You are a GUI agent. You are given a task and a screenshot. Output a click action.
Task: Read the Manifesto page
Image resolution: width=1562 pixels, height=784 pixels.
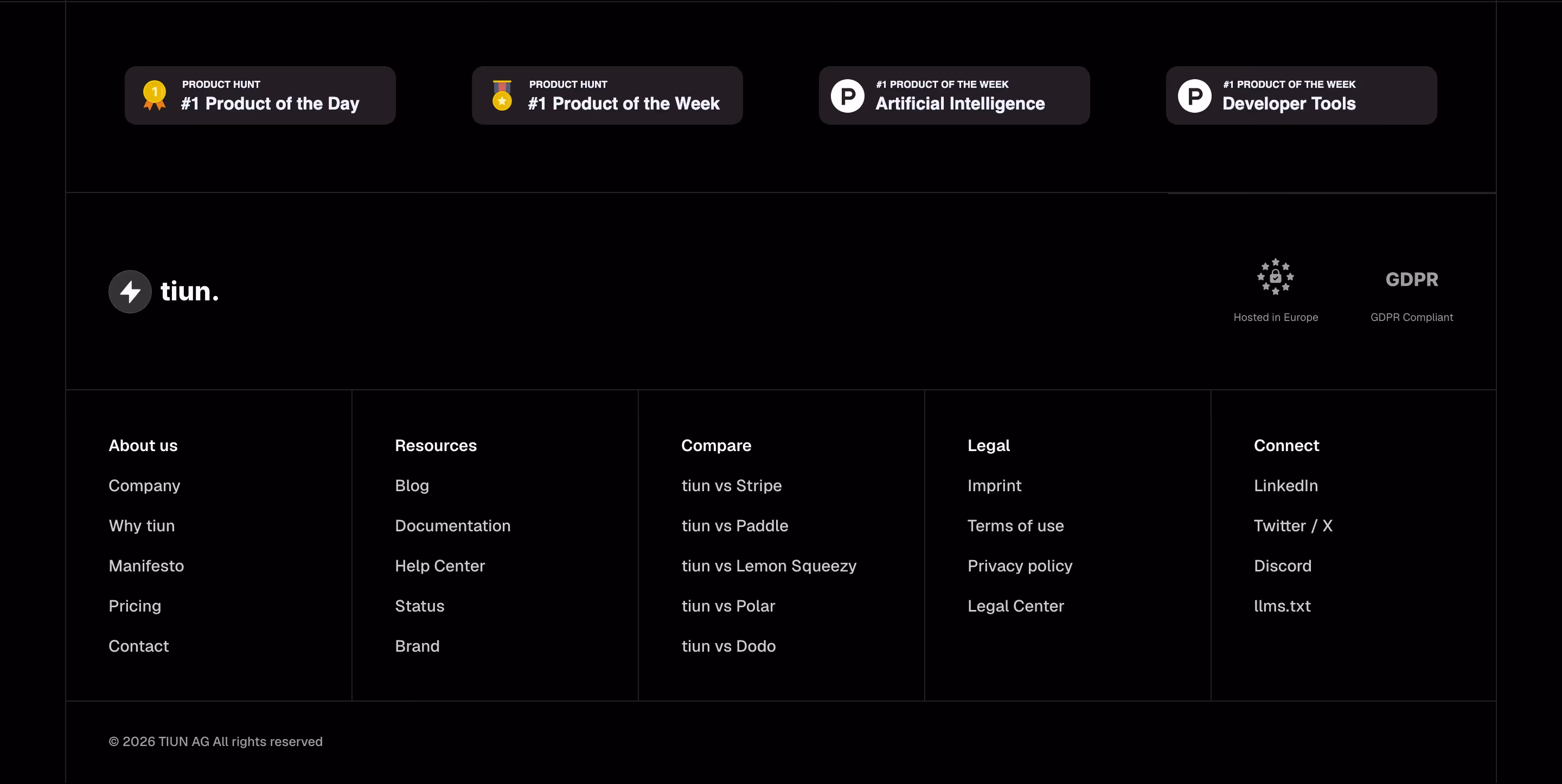pyautogui.click(x=146, y=565)
